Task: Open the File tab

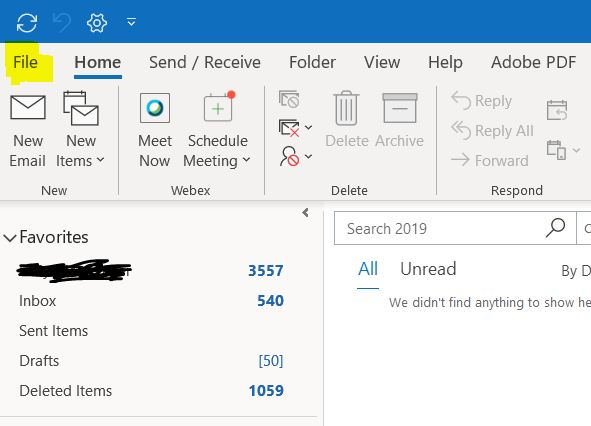Action: click(26, 62)
